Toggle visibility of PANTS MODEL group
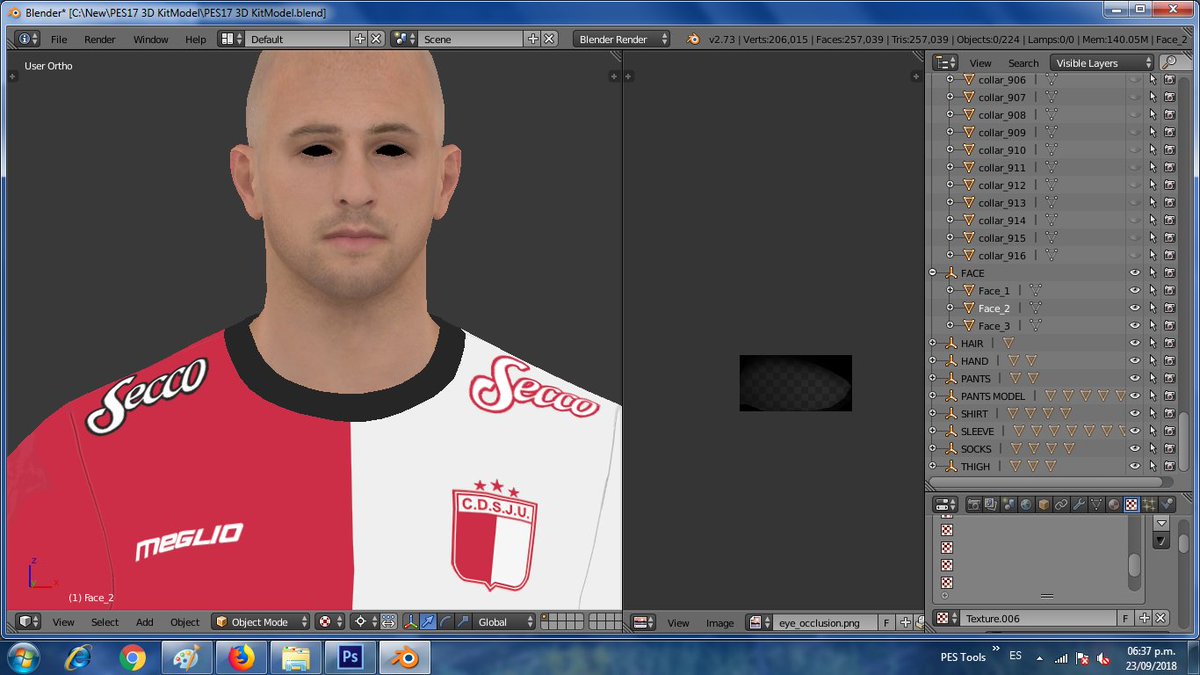The width and height of the screenshot is (1200, 675). coord(1135,396)
